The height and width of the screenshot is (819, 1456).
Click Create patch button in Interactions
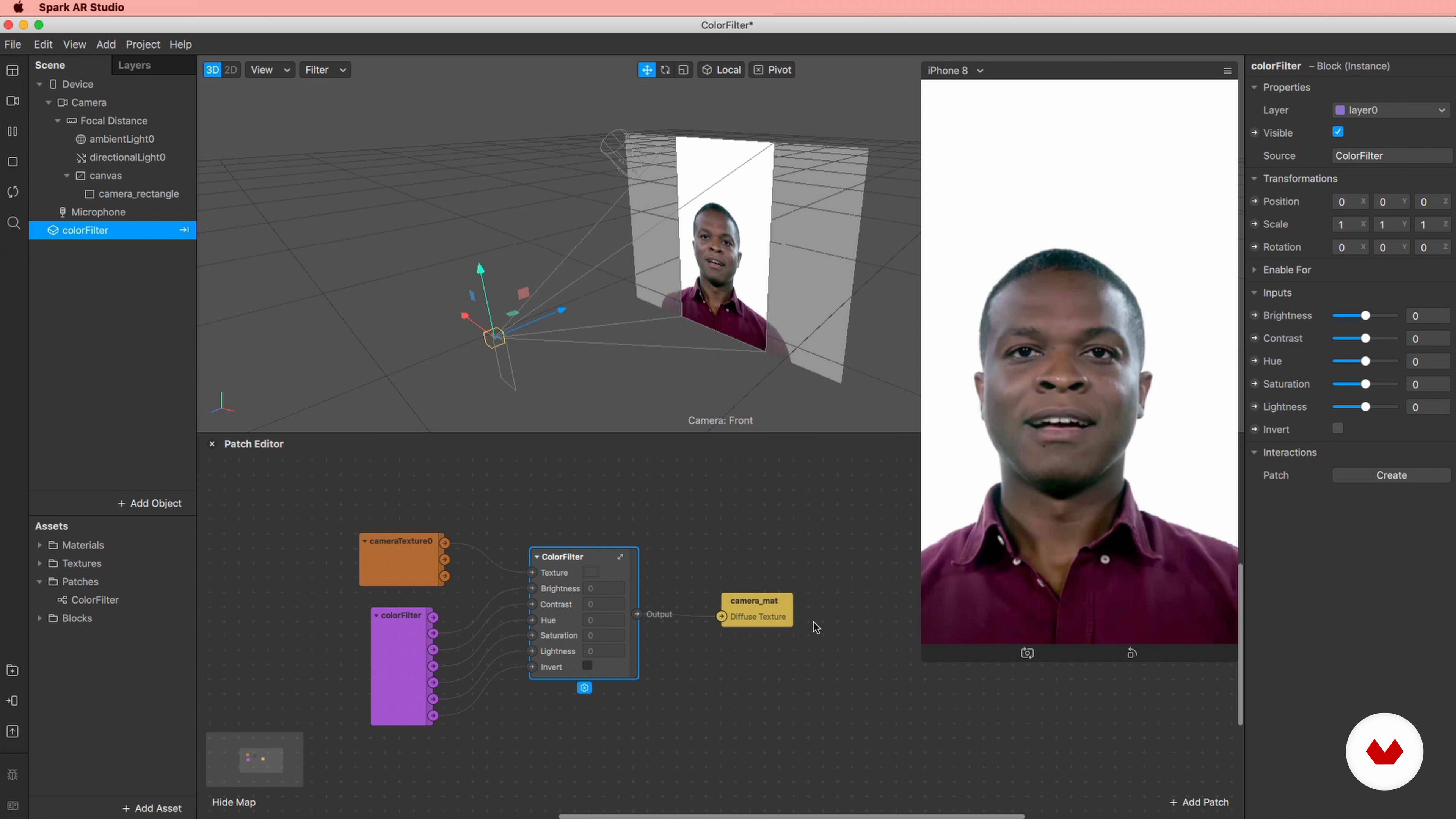click(x=1391, y=475)
